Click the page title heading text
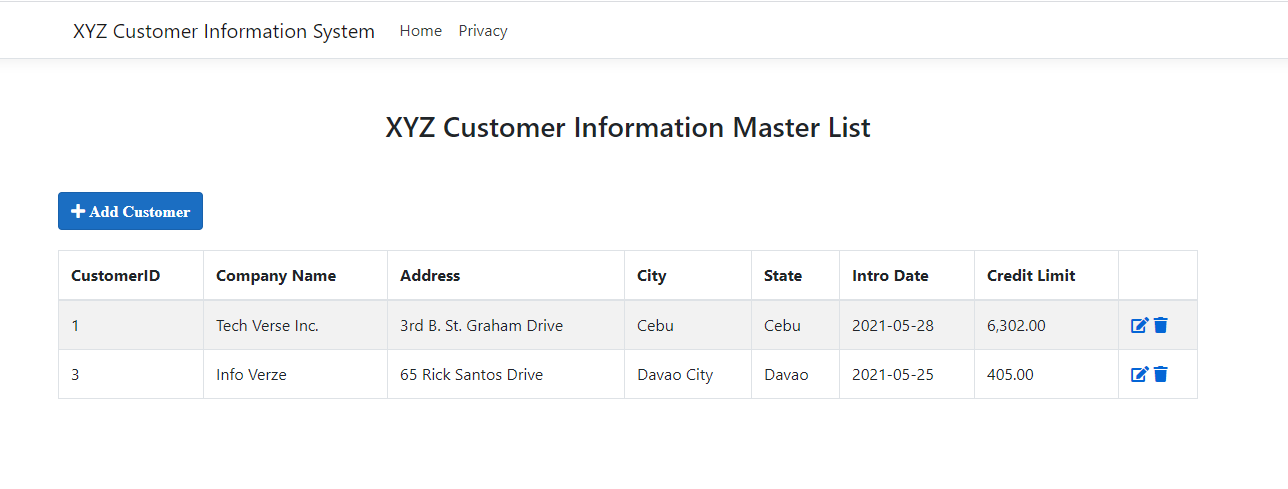1288x489 pixels. tap(628, 128)
